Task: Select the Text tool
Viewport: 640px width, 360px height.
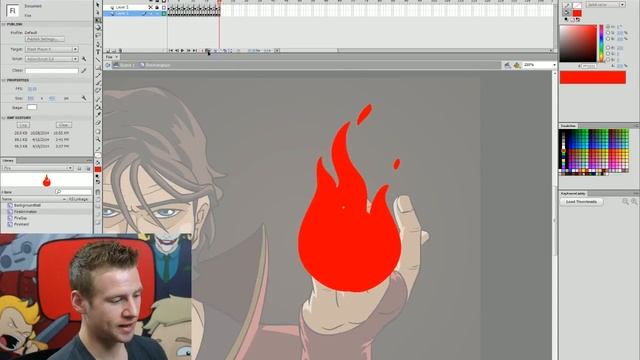Action: click(x=98, y=52)
